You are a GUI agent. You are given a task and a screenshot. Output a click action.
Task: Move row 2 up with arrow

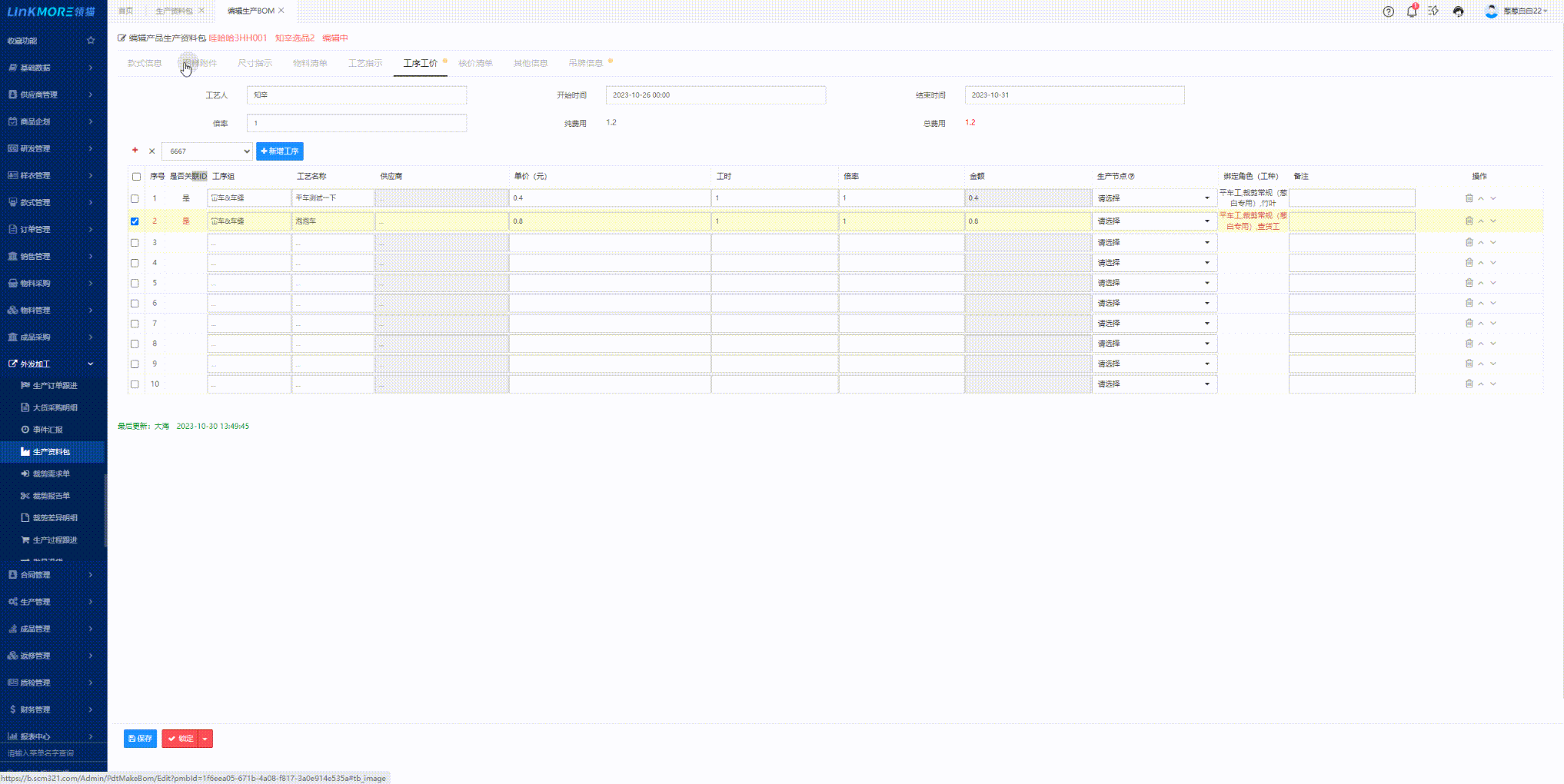[1481, 221]
